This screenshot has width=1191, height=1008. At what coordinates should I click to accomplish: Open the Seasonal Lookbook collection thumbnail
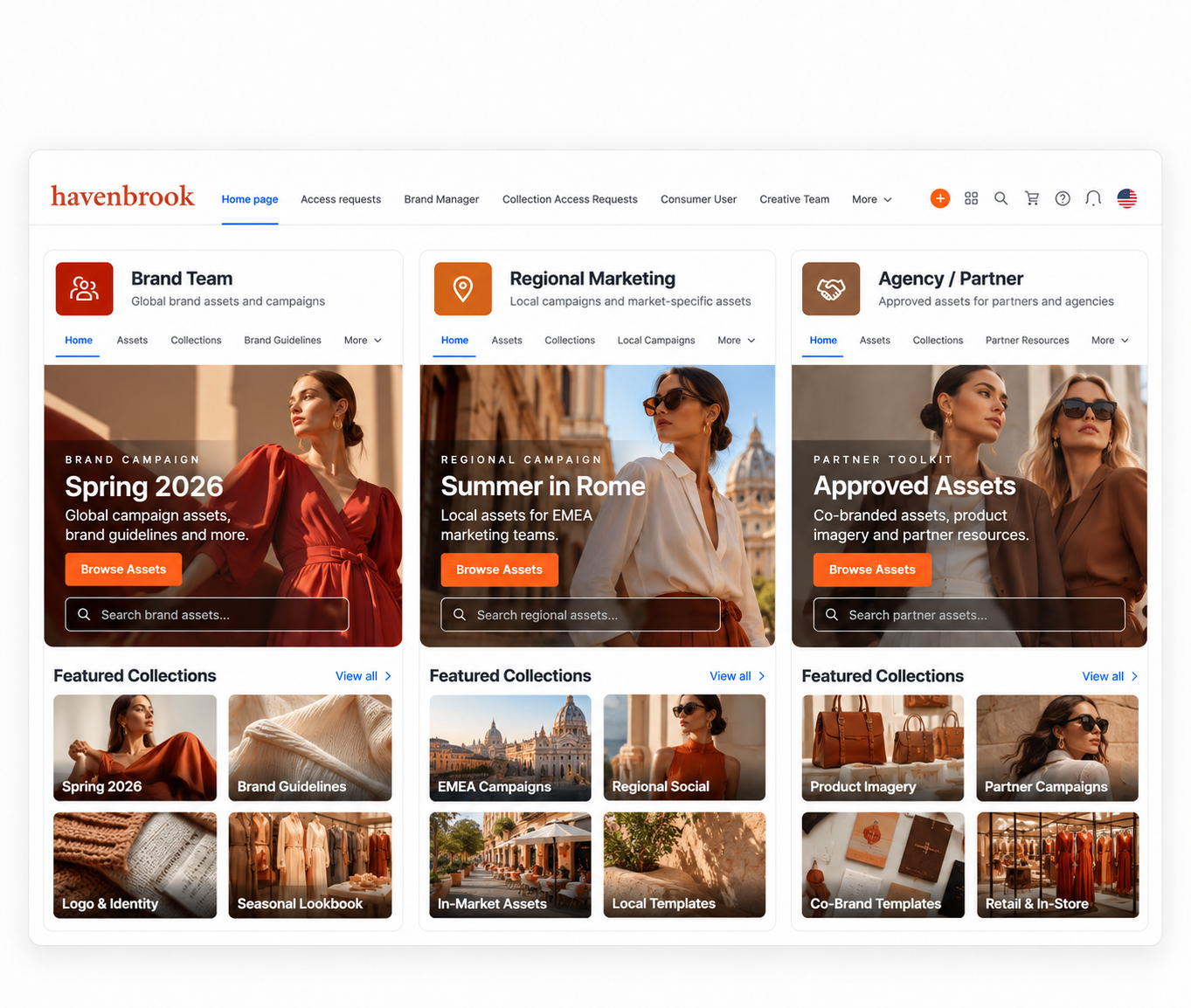[x=310, y=865]
